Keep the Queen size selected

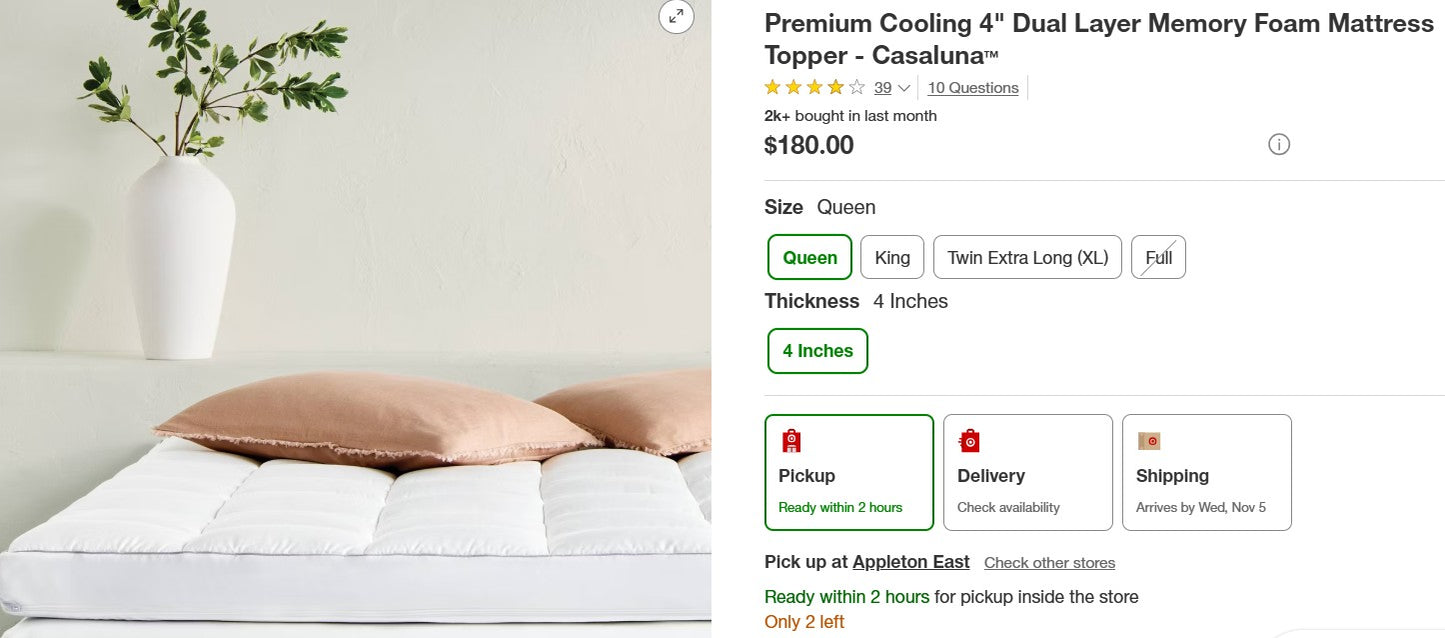[x=809, y=257]
